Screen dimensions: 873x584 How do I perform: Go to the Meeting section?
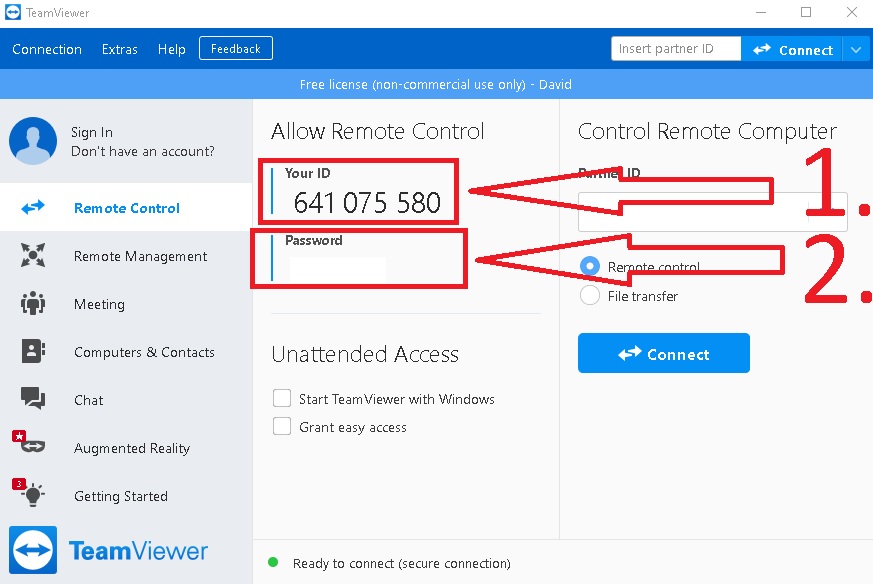pyautogui.click(x=126, y=304)
